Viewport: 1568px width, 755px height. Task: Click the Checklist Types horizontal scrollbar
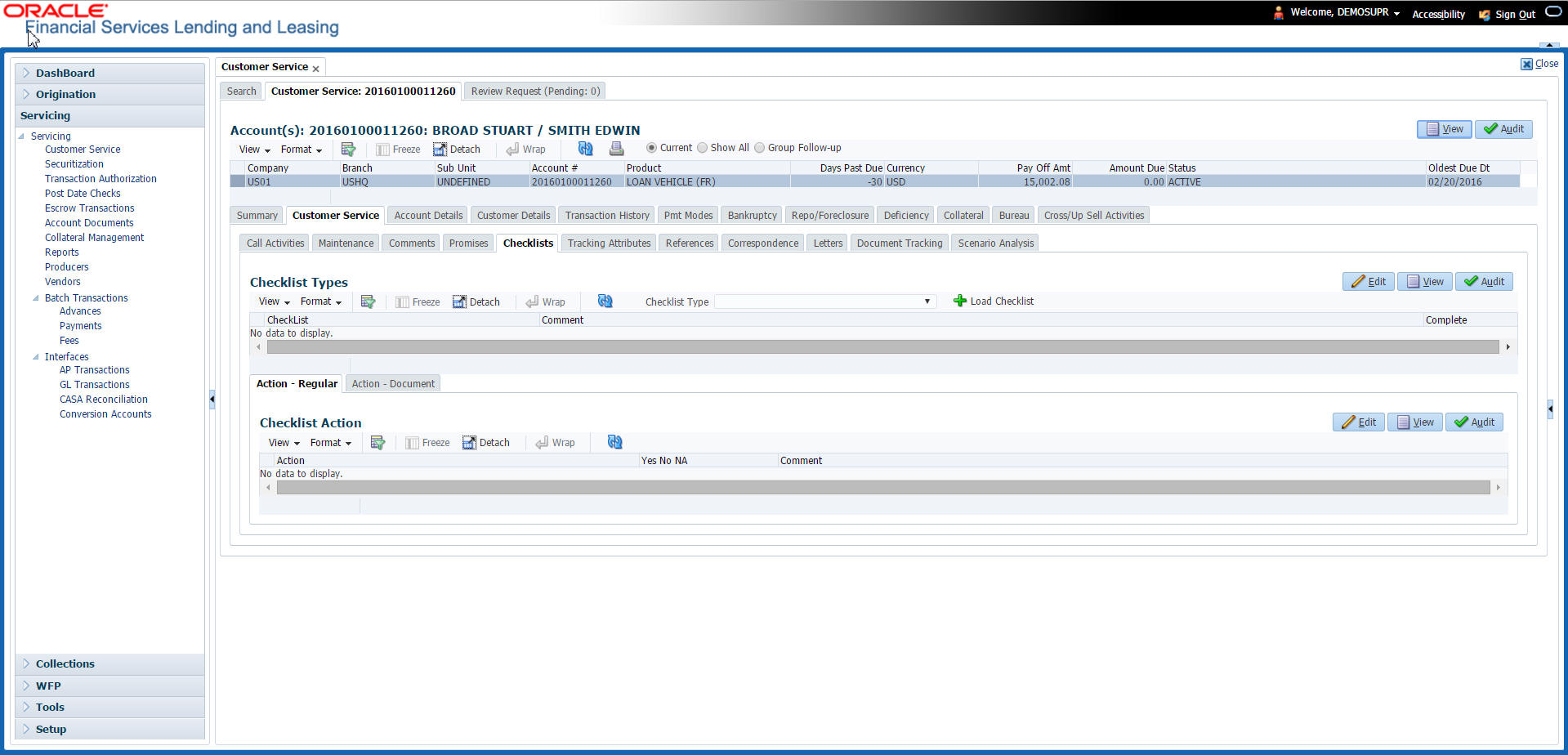[882, 347]
